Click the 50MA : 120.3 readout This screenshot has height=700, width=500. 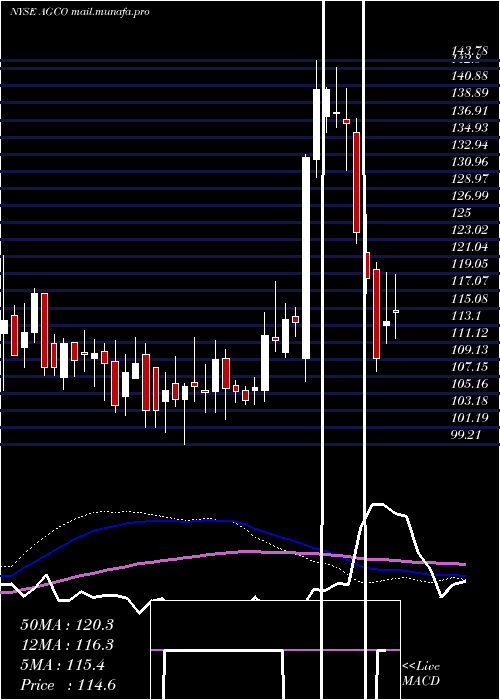(67, 625)
